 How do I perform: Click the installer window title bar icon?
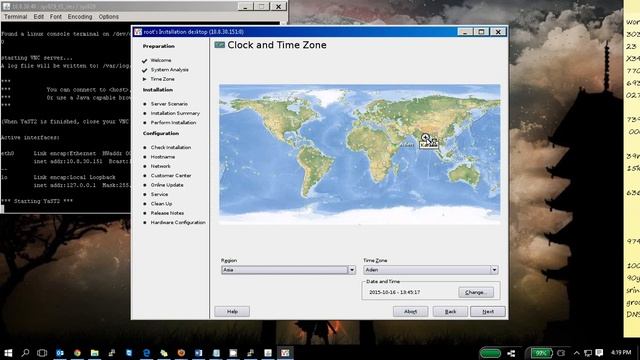138,32
